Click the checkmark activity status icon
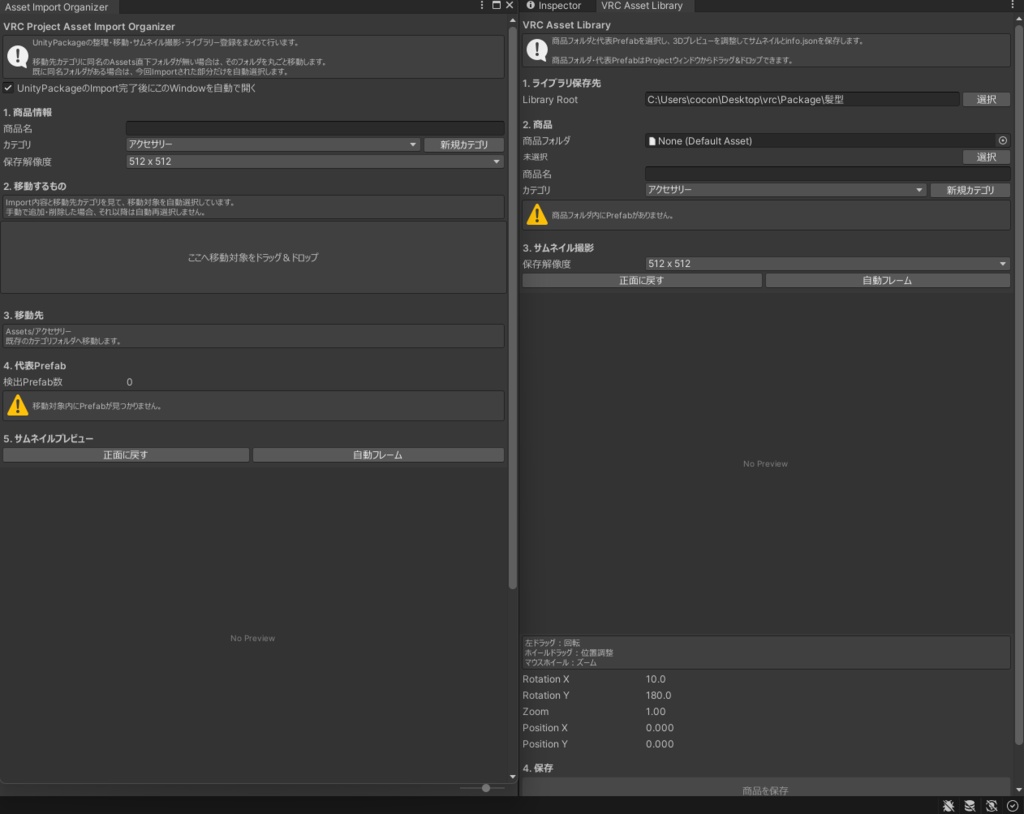This screenshot has width=1024, height=814. [1012, 806]
